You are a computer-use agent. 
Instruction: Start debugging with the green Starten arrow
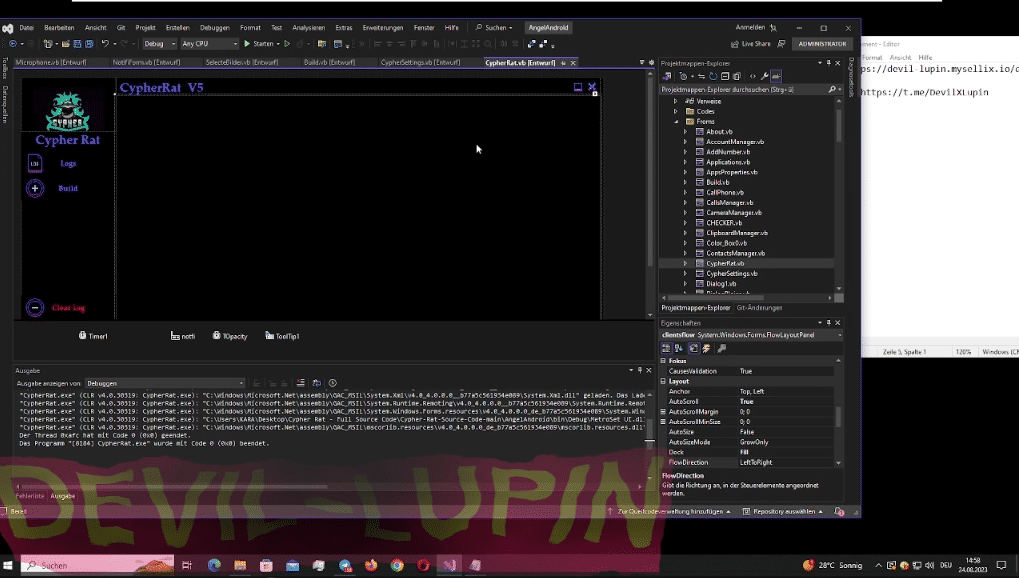(247, 43)
